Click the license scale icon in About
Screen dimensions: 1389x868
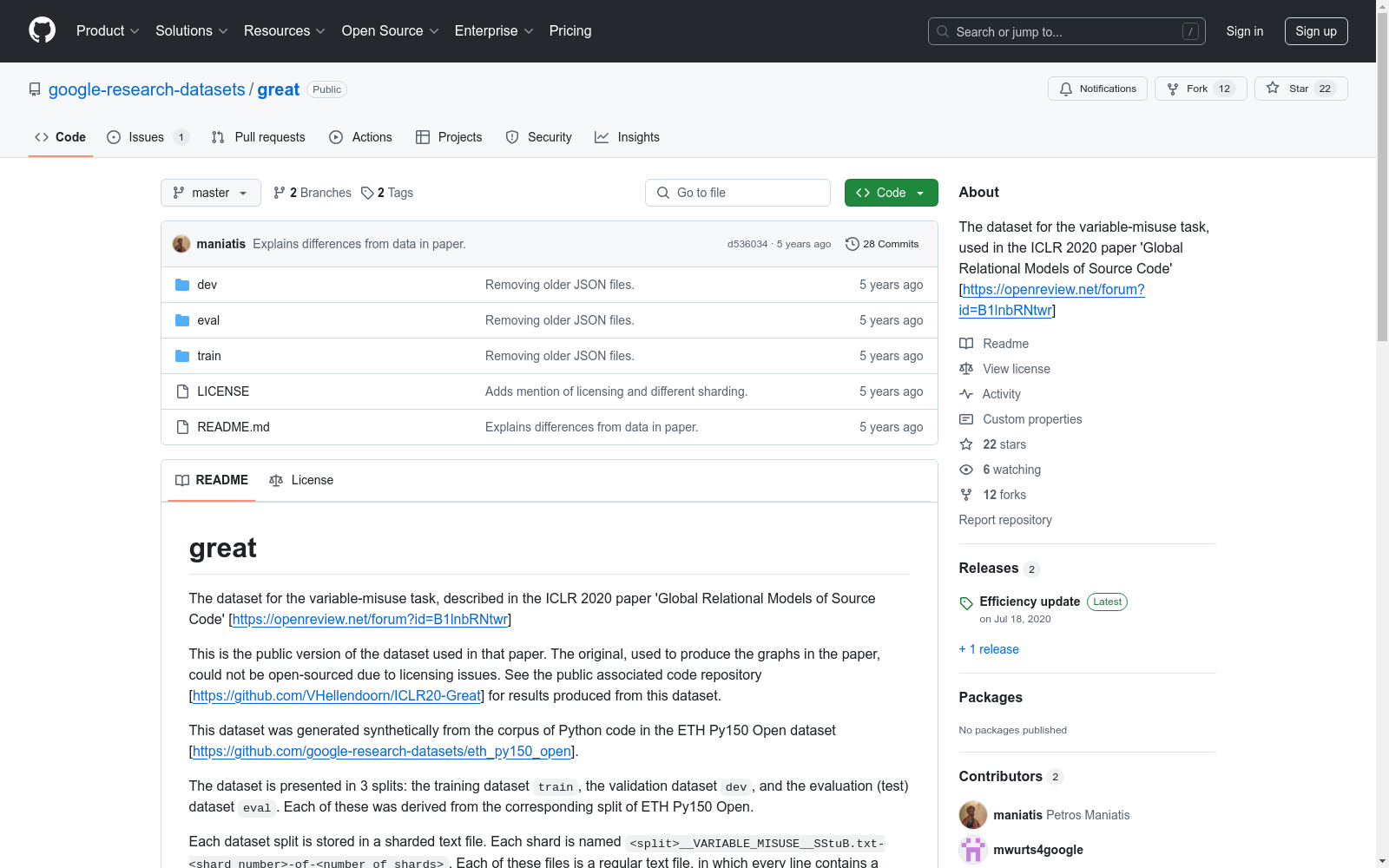966,369
